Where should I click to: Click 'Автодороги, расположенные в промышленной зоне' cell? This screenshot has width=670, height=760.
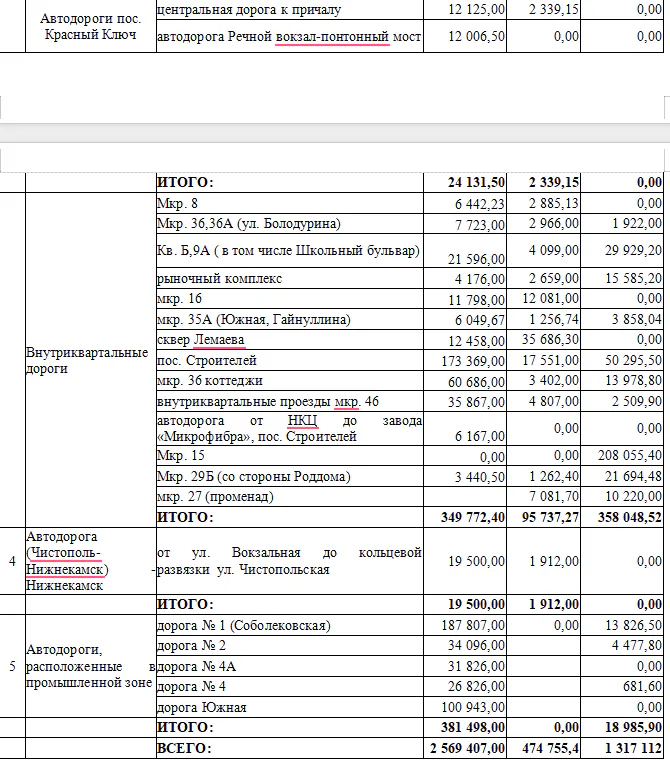click(91, 666)
